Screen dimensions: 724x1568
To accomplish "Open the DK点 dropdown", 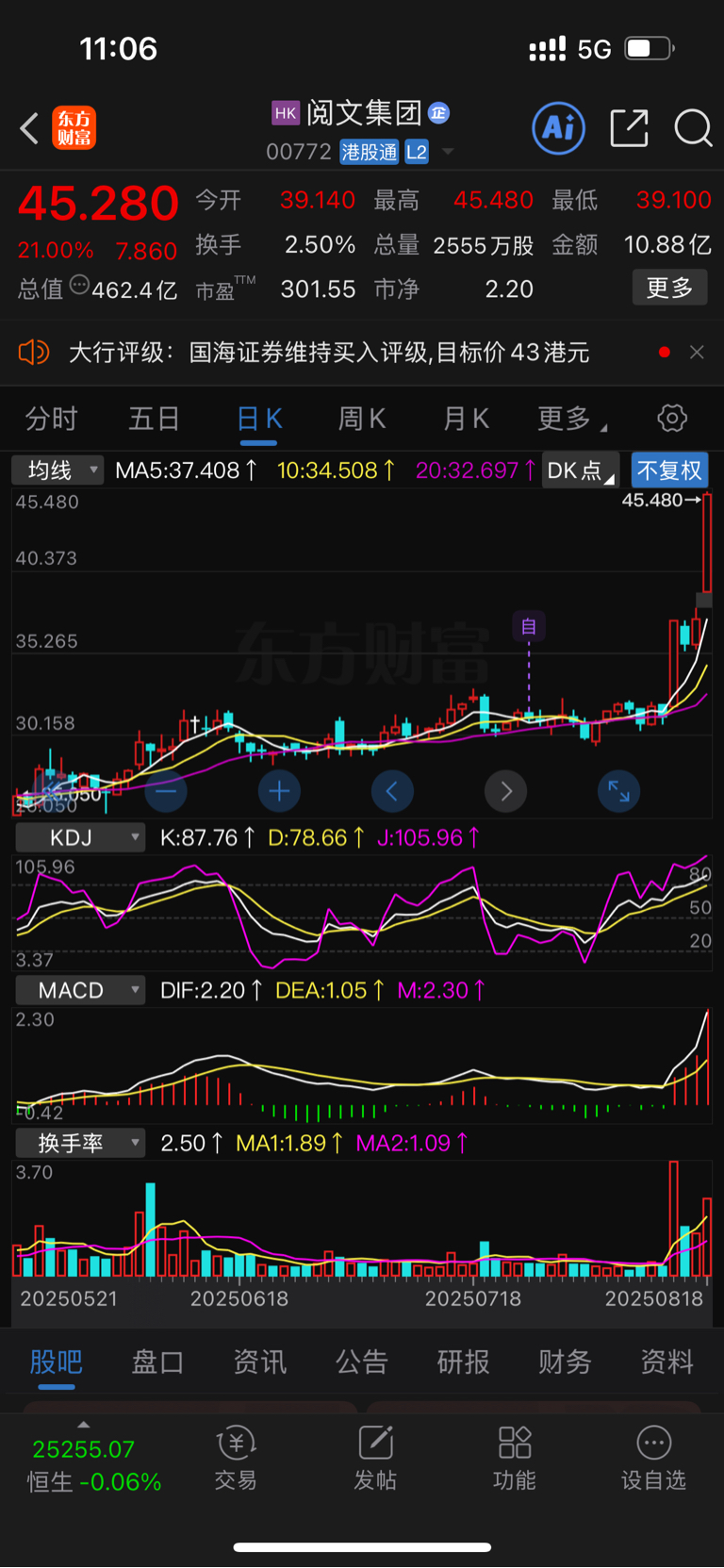I will point(580,470).
